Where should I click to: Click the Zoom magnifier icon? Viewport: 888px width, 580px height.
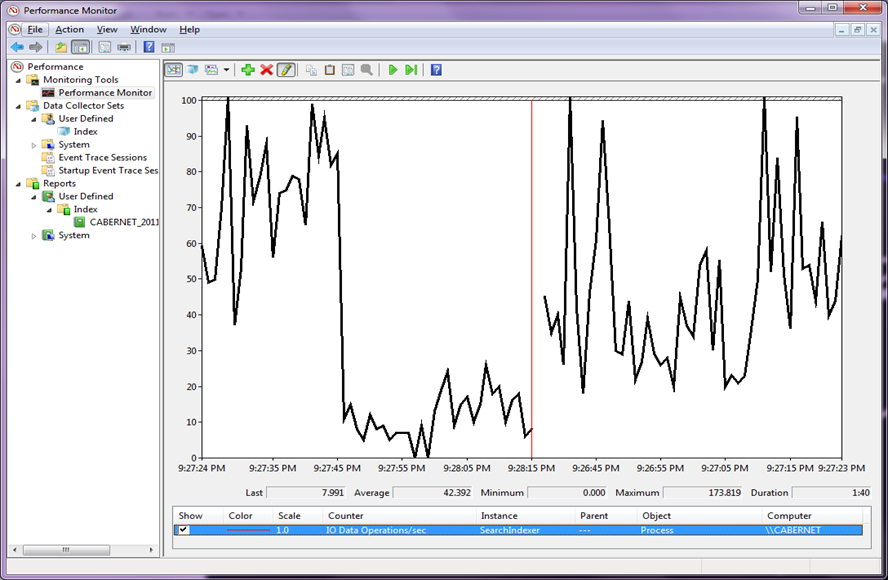(x=367, y=70)
